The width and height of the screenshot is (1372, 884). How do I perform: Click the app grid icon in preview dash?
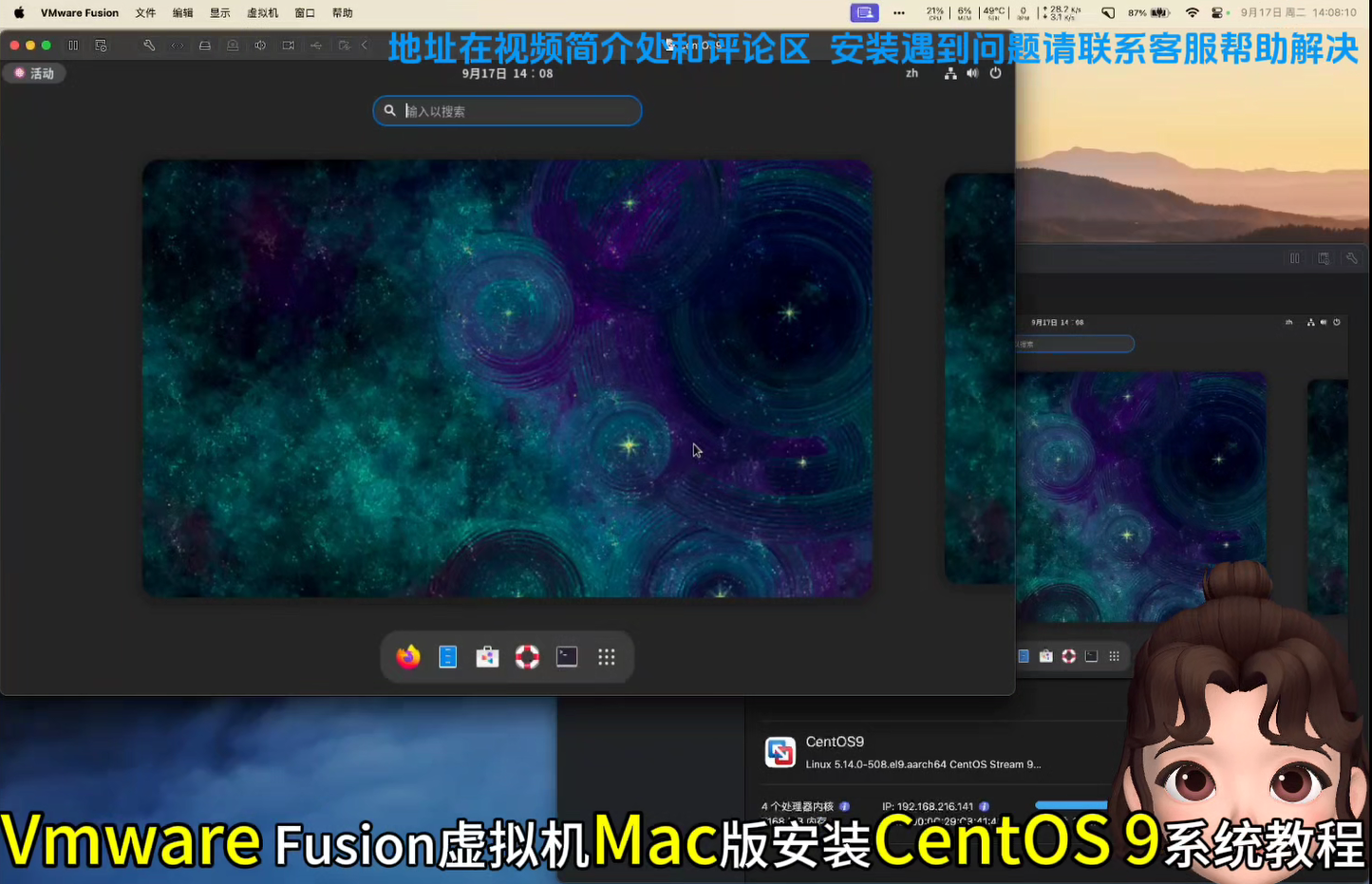click(1114, 656)
